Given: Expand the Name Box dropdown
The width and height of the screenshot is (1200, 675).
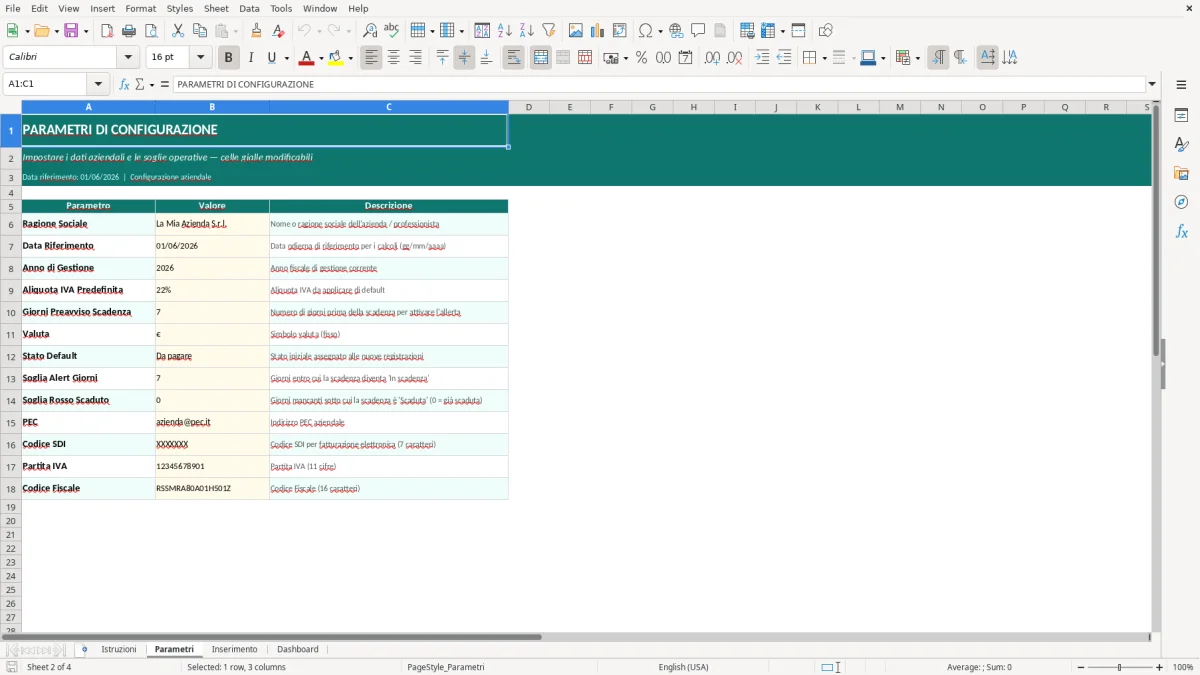Looking at the screenshot, I should [99, 84].
